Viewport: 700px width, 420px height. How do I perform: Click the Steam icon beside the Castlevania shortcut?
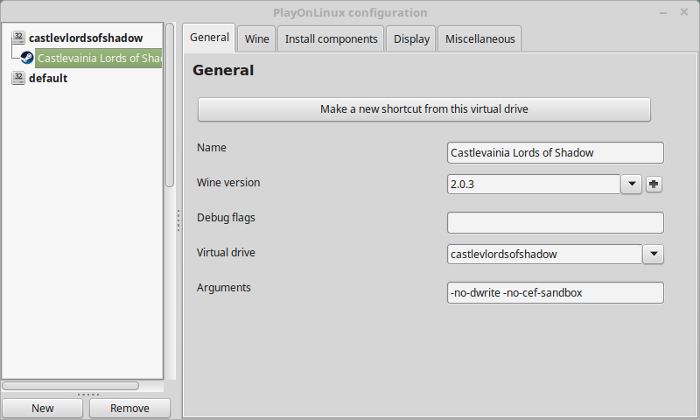point(27,58)
